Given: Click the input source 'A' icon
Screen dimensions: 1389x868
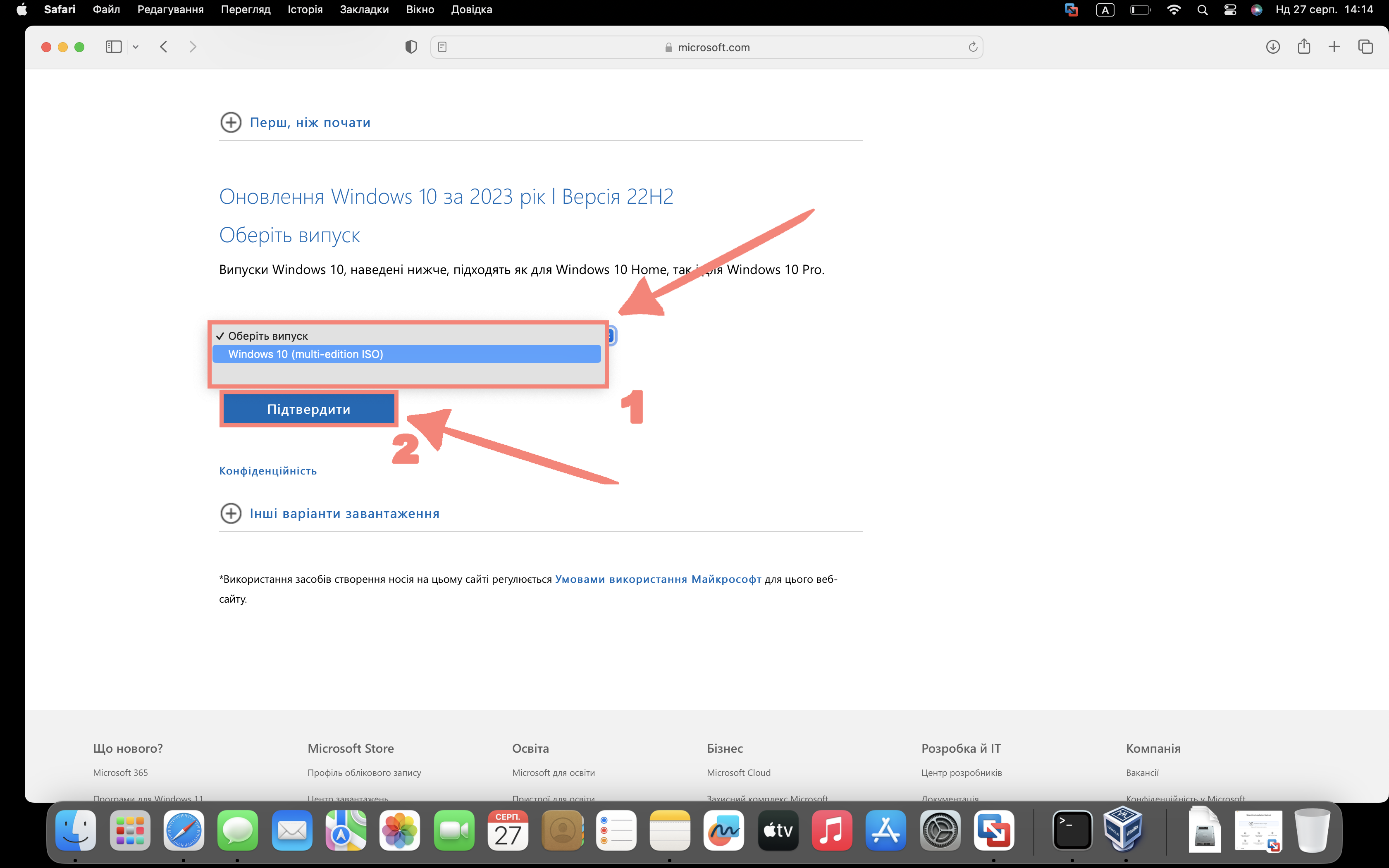Looking at the screenshot, I should click(1105, 10).
